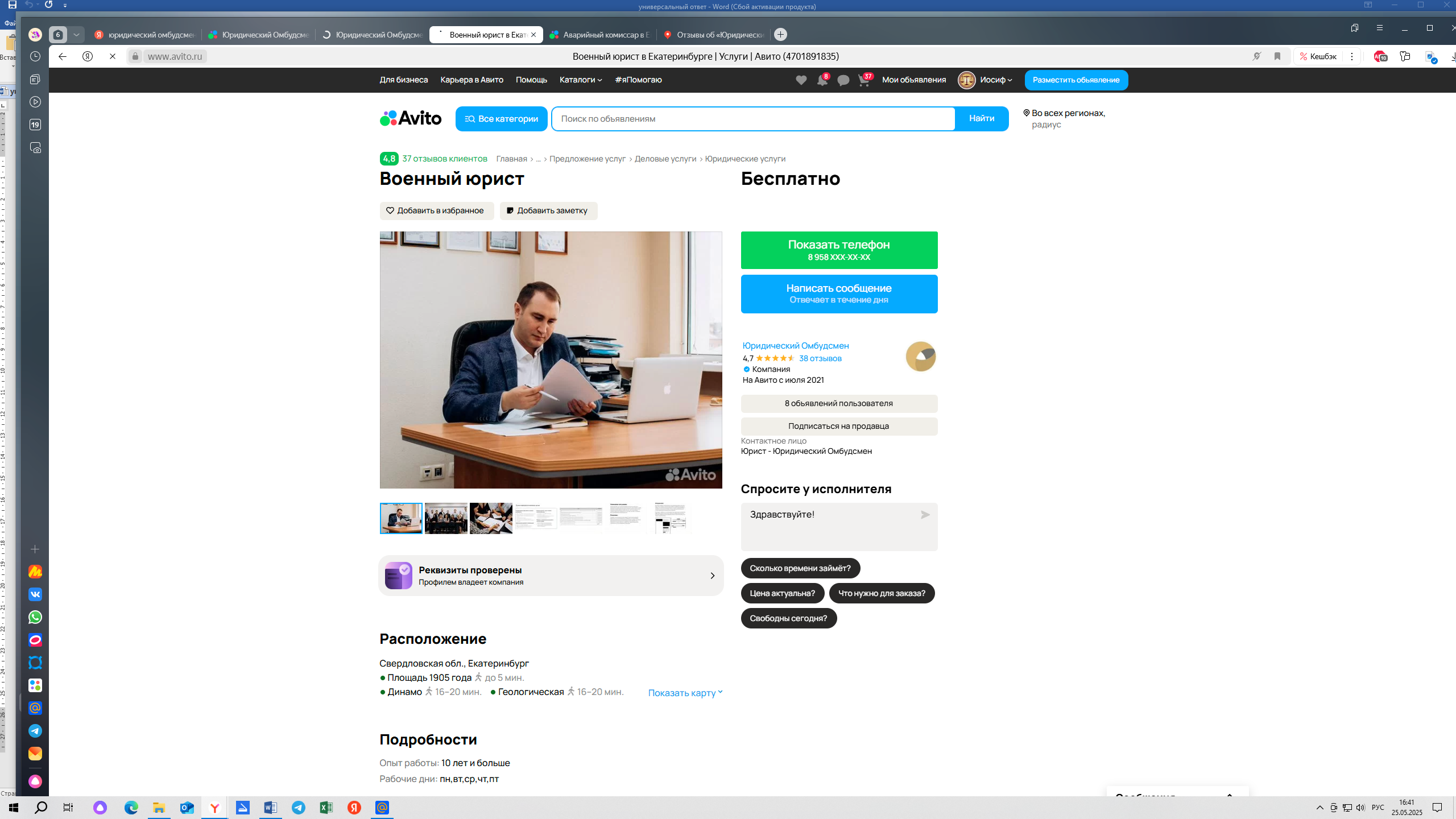
Task: Click the Yandex home icon in toolbar
Action: pos(88,56)
